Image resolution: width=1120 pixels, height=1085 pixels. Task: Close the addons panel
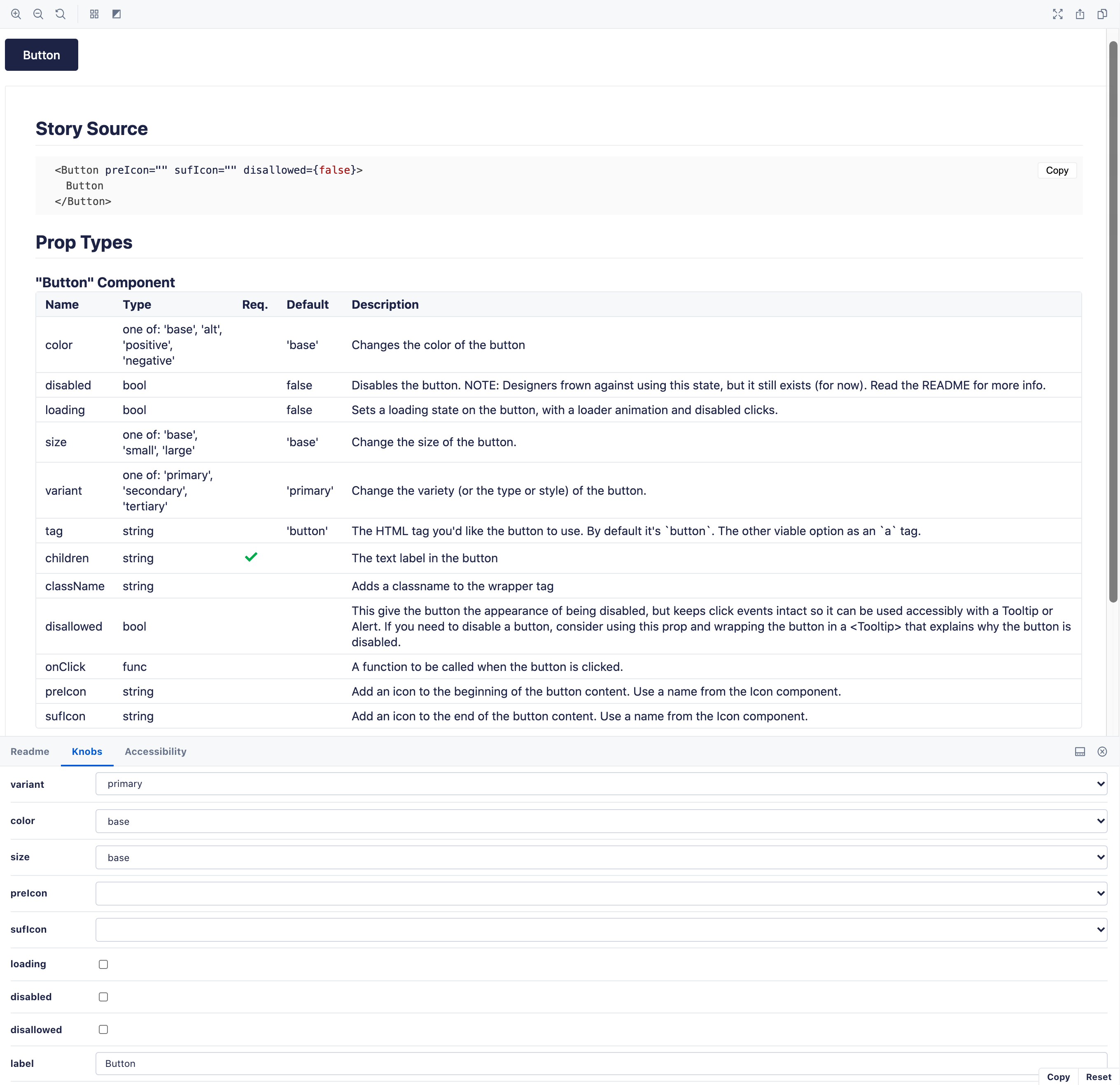point(1102,751)
